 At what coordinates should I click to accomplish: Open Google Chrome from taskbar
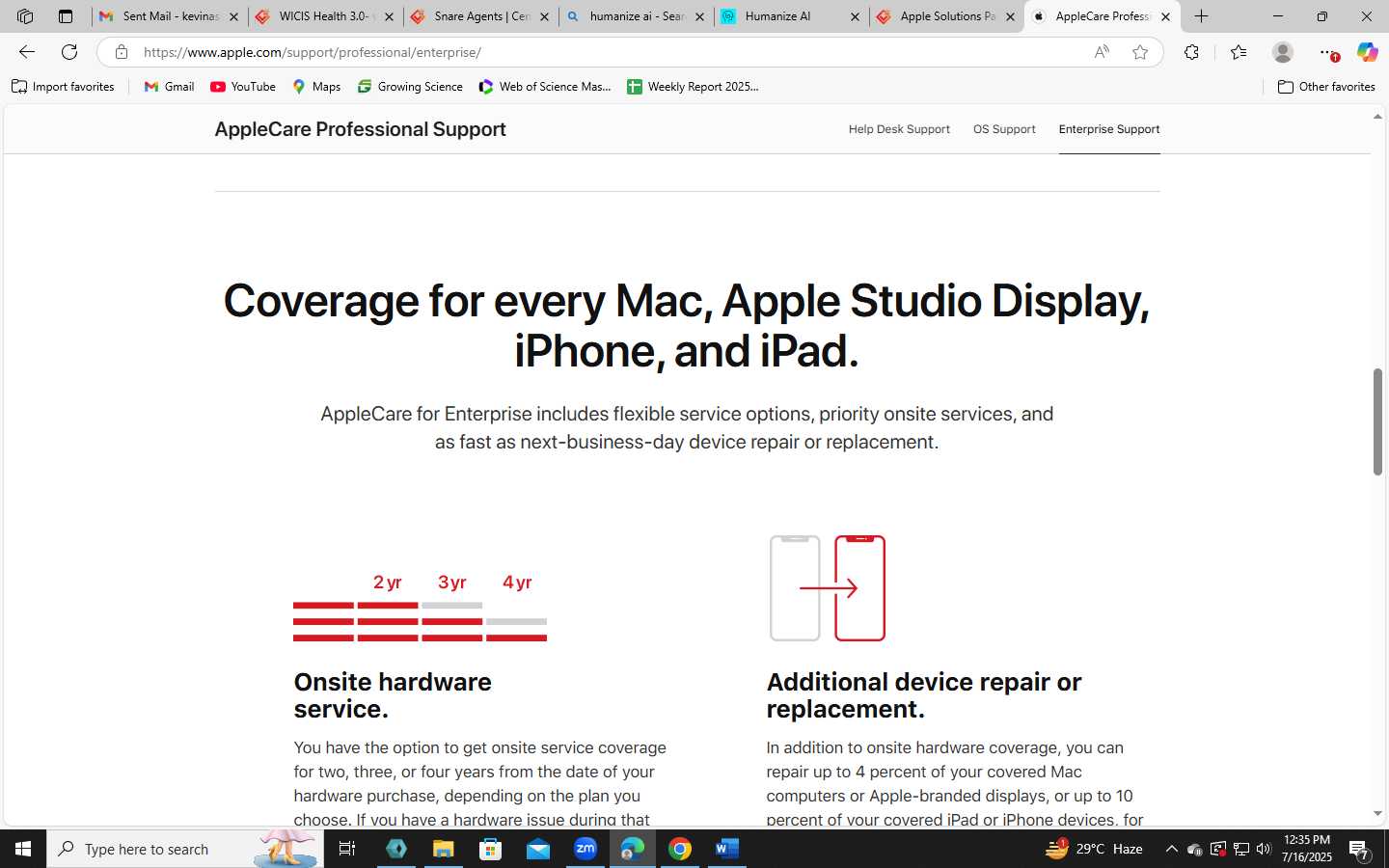[x=680, y=849]
